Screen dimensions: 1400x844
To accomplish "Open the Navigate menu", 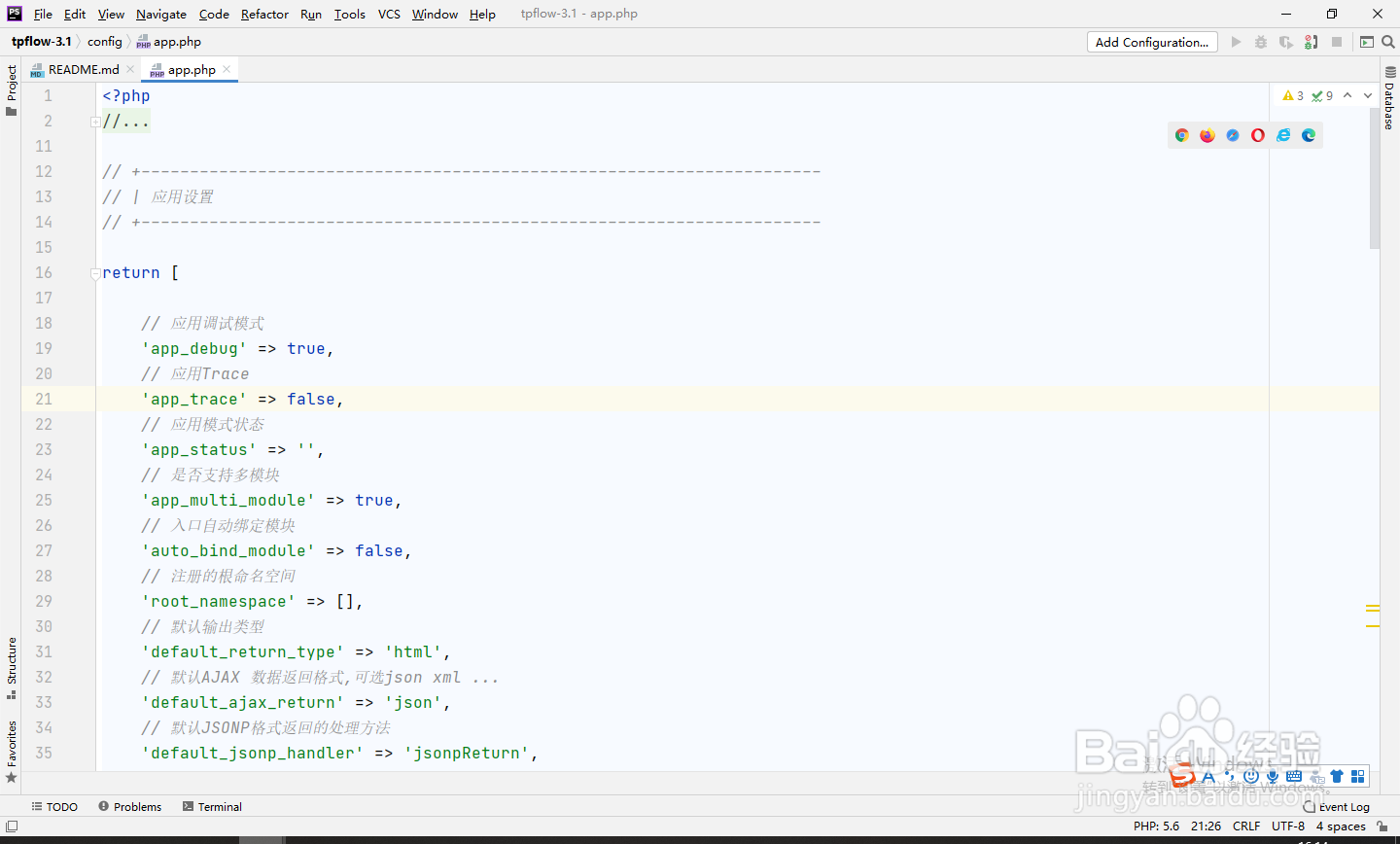I will point(161,14).
